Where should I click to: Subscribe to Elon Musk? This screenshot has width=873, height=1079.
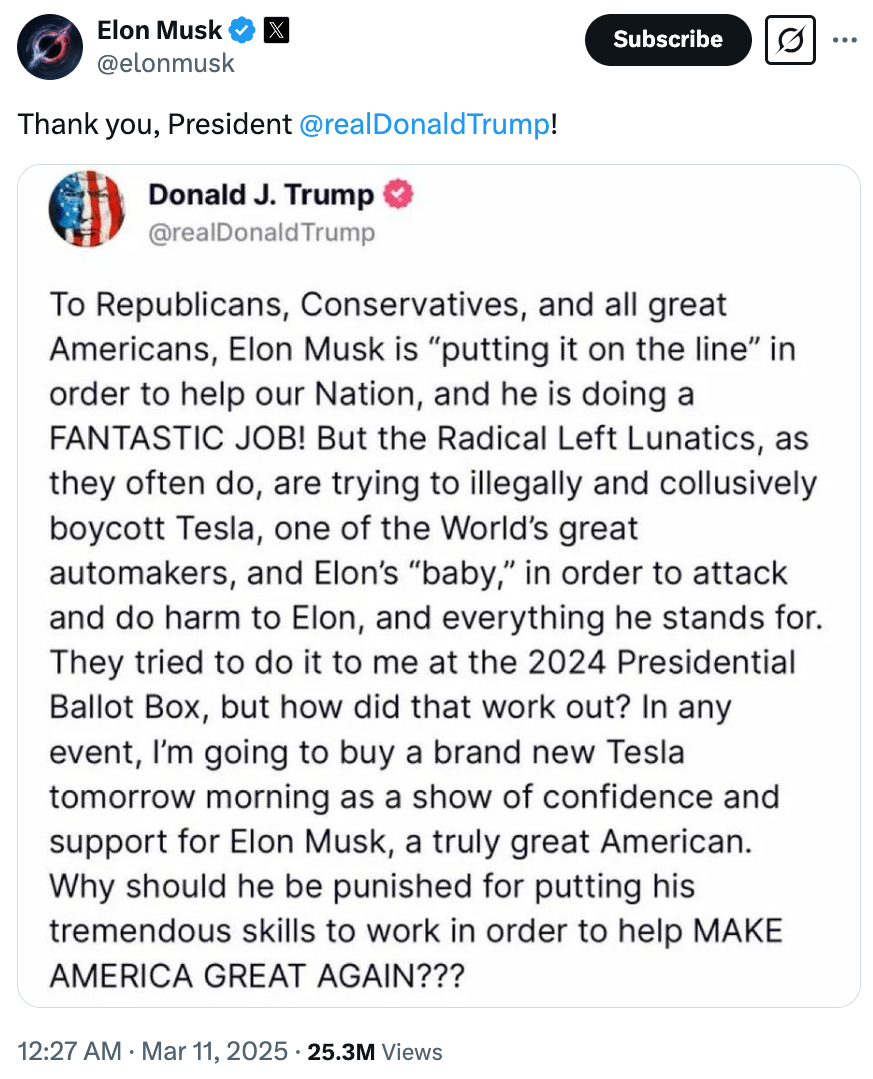coord(668,40)
